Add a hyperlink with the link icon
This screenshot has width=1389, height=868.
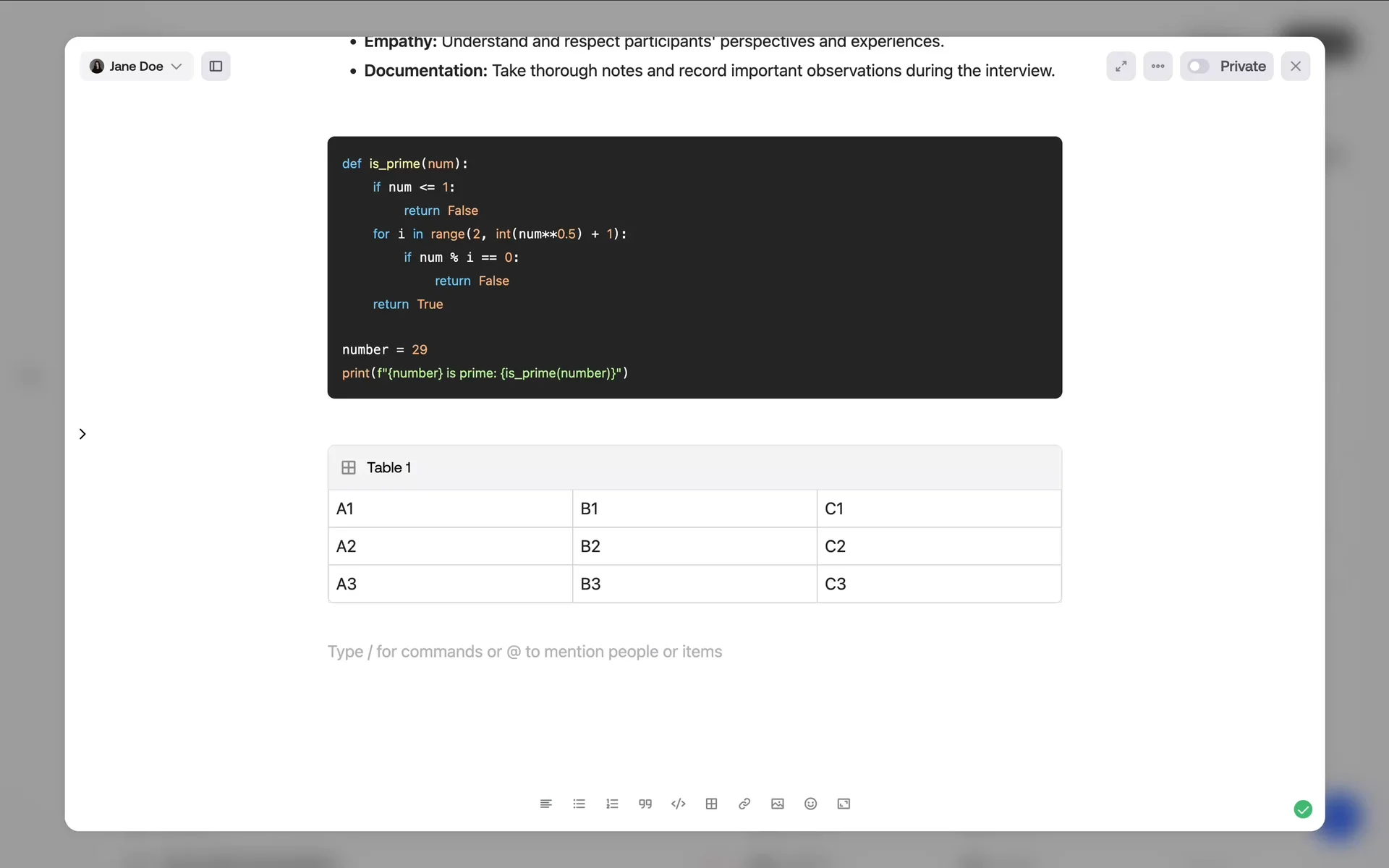(x=744, y=804)
